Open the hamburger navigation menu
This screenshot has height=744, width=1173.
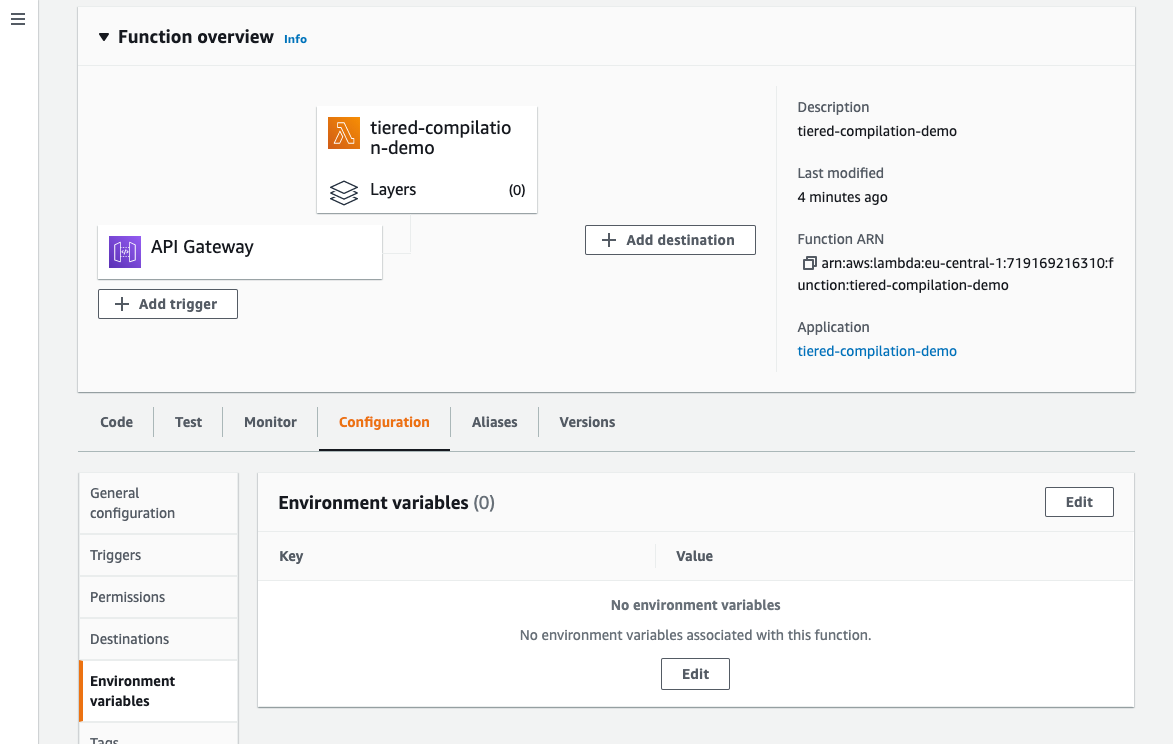(x=18, y=19)
